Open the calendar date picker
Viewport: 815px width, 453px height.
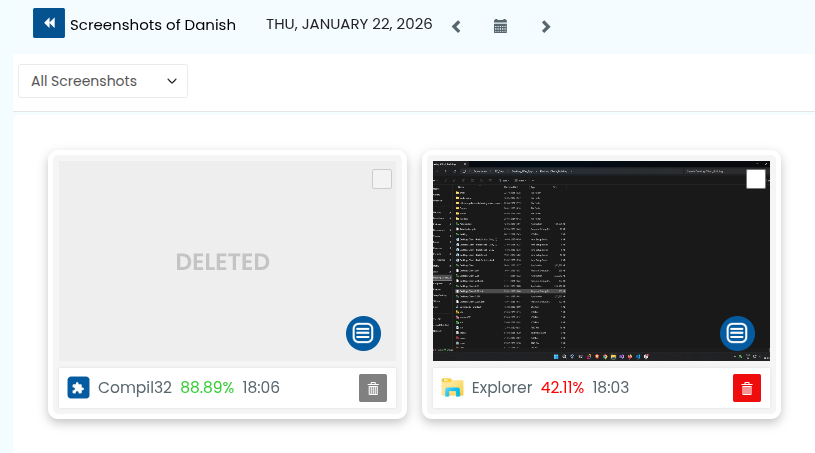(x=501, y=26)
